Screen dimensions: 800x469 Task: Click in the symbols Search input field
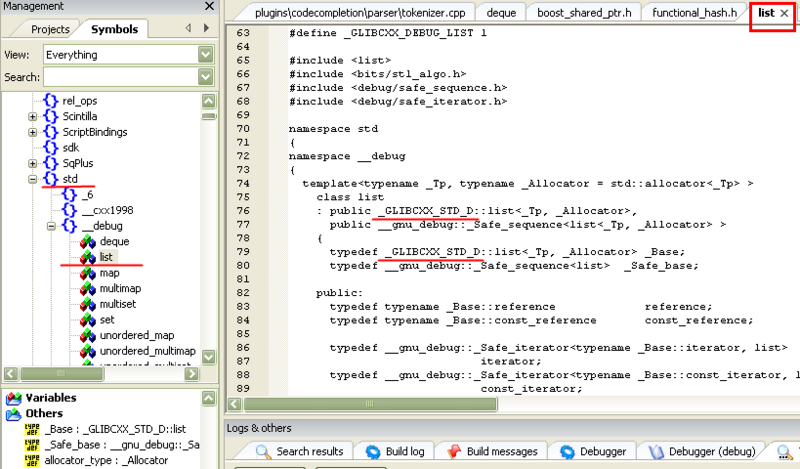point(121,77)
